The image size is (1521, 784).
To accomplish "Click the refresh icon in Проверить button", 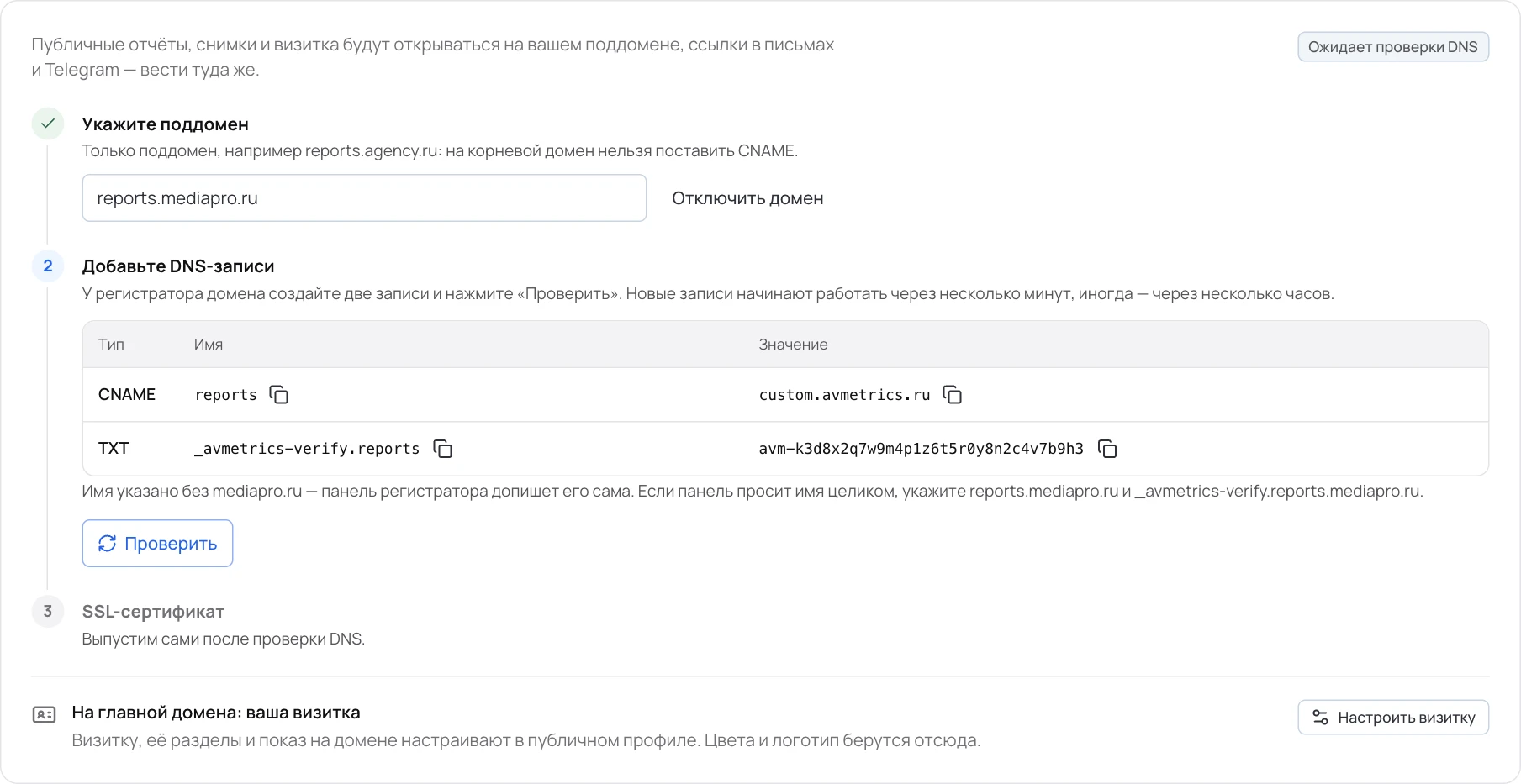I will [x=107, y=544].
